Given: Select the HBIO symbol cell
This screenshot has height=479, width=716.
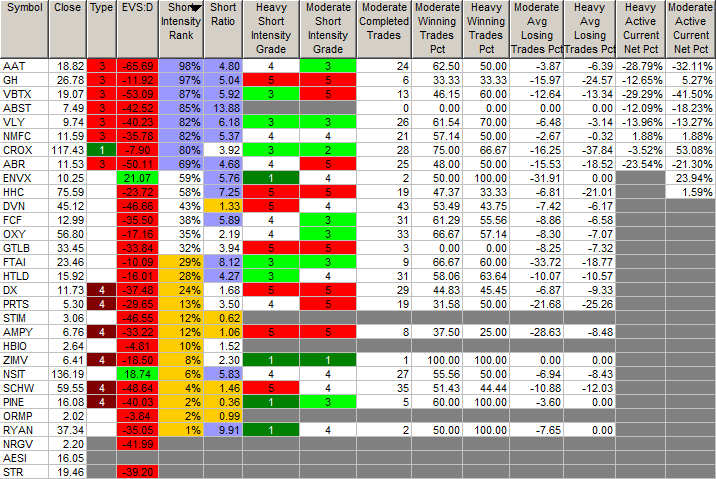Looking at the screenshot, I should [x=24, y=346].
